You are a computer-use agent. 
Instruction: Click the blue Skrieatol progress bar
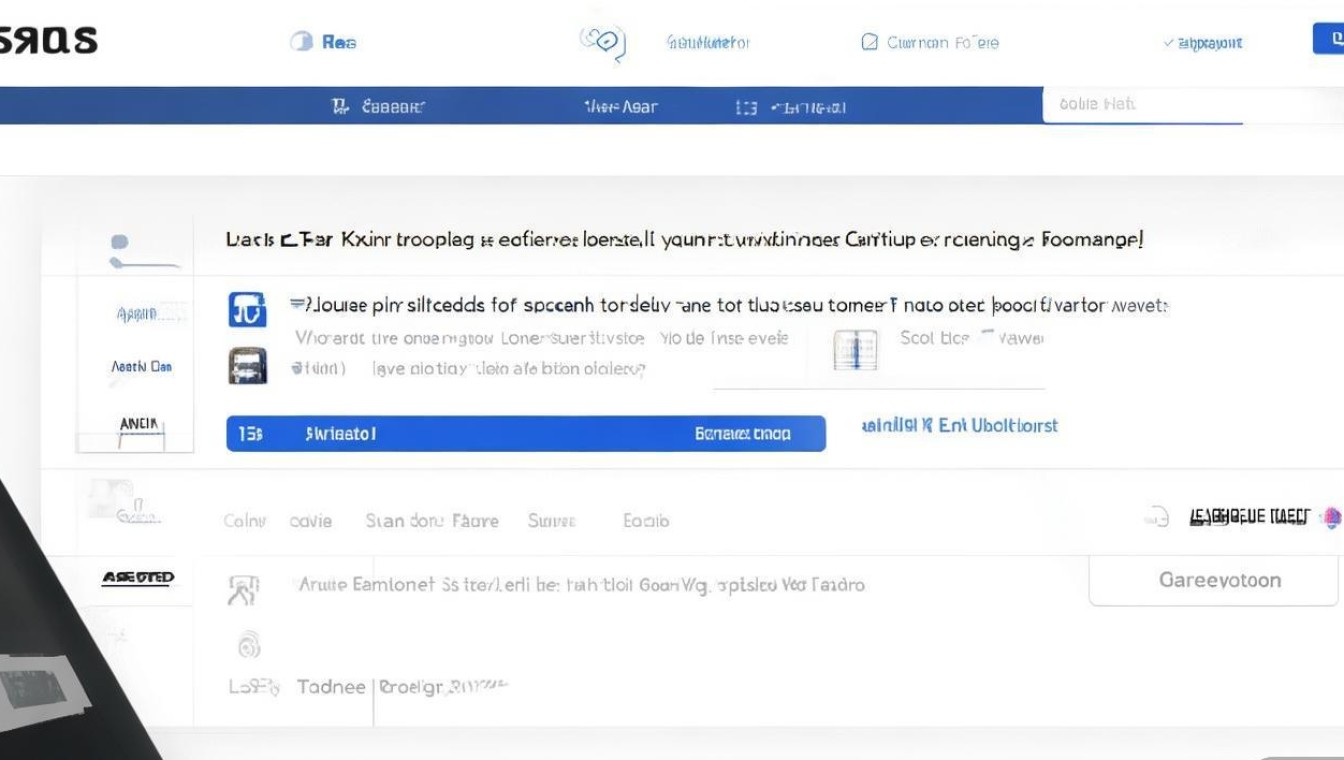525,434
